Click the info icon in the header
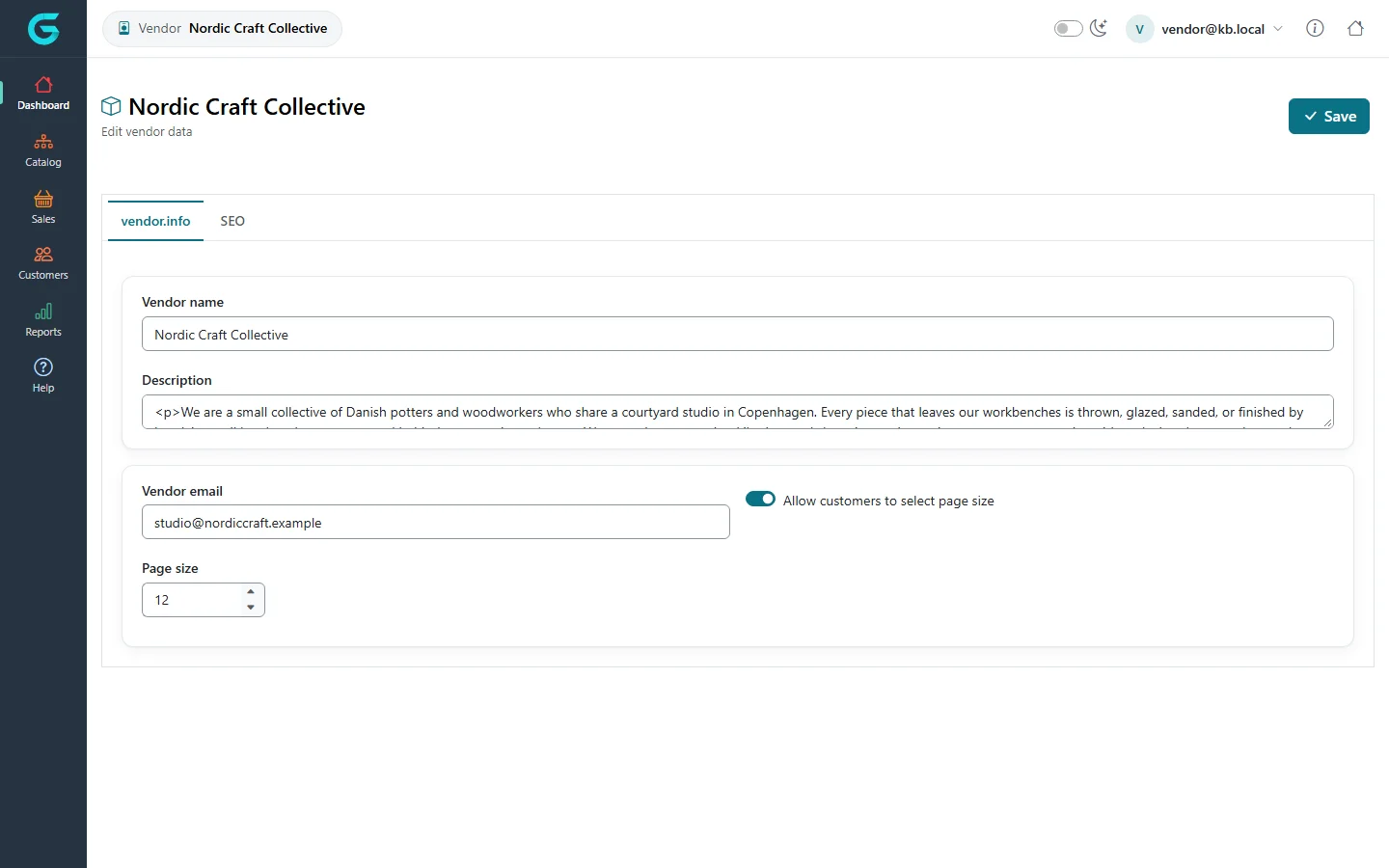 [x=1315, y=28]
